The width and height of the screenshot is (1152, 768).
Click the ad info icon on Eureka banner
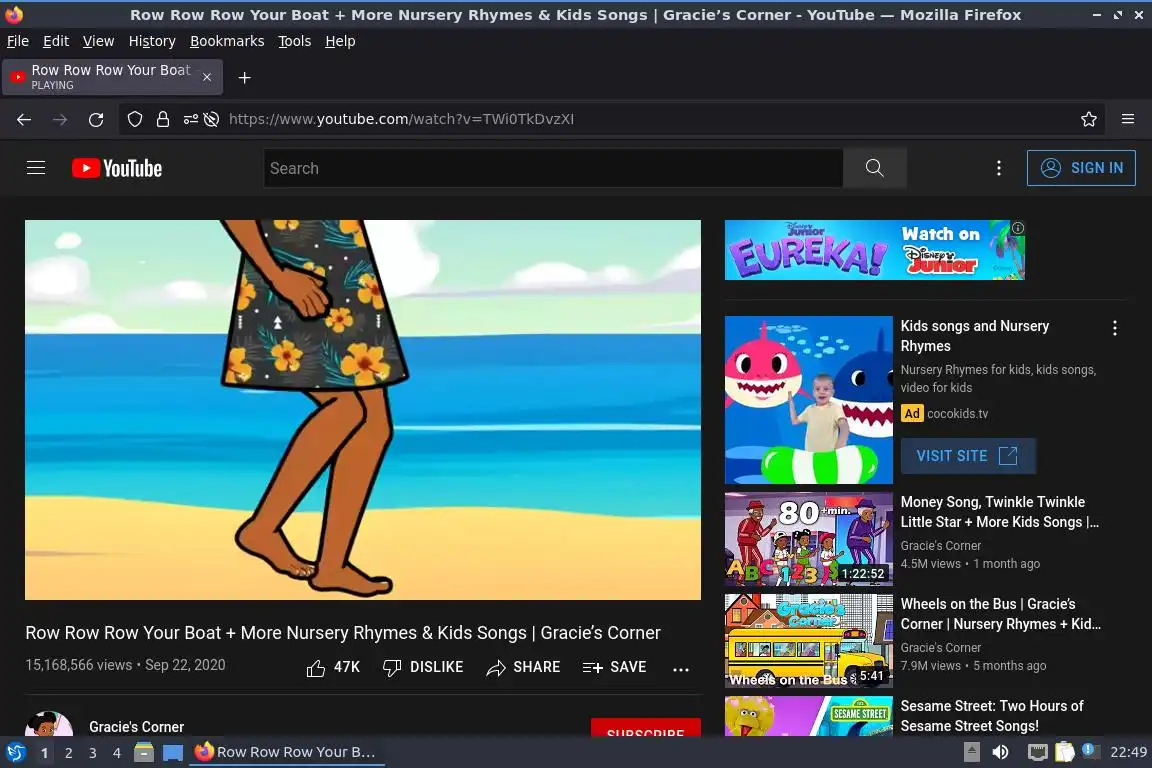click(x=1018, y=228)
